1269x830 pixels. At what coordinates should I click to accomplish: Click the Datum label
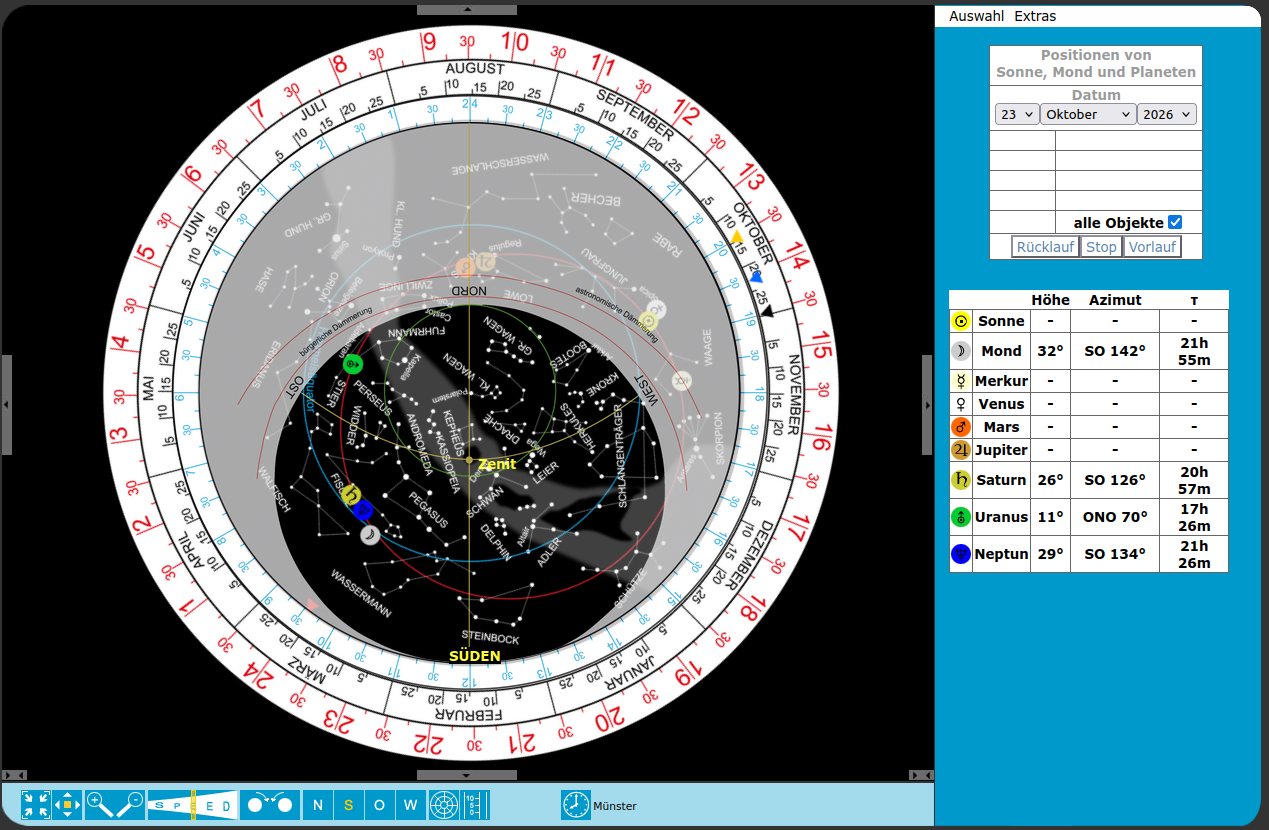(1096, 95)
